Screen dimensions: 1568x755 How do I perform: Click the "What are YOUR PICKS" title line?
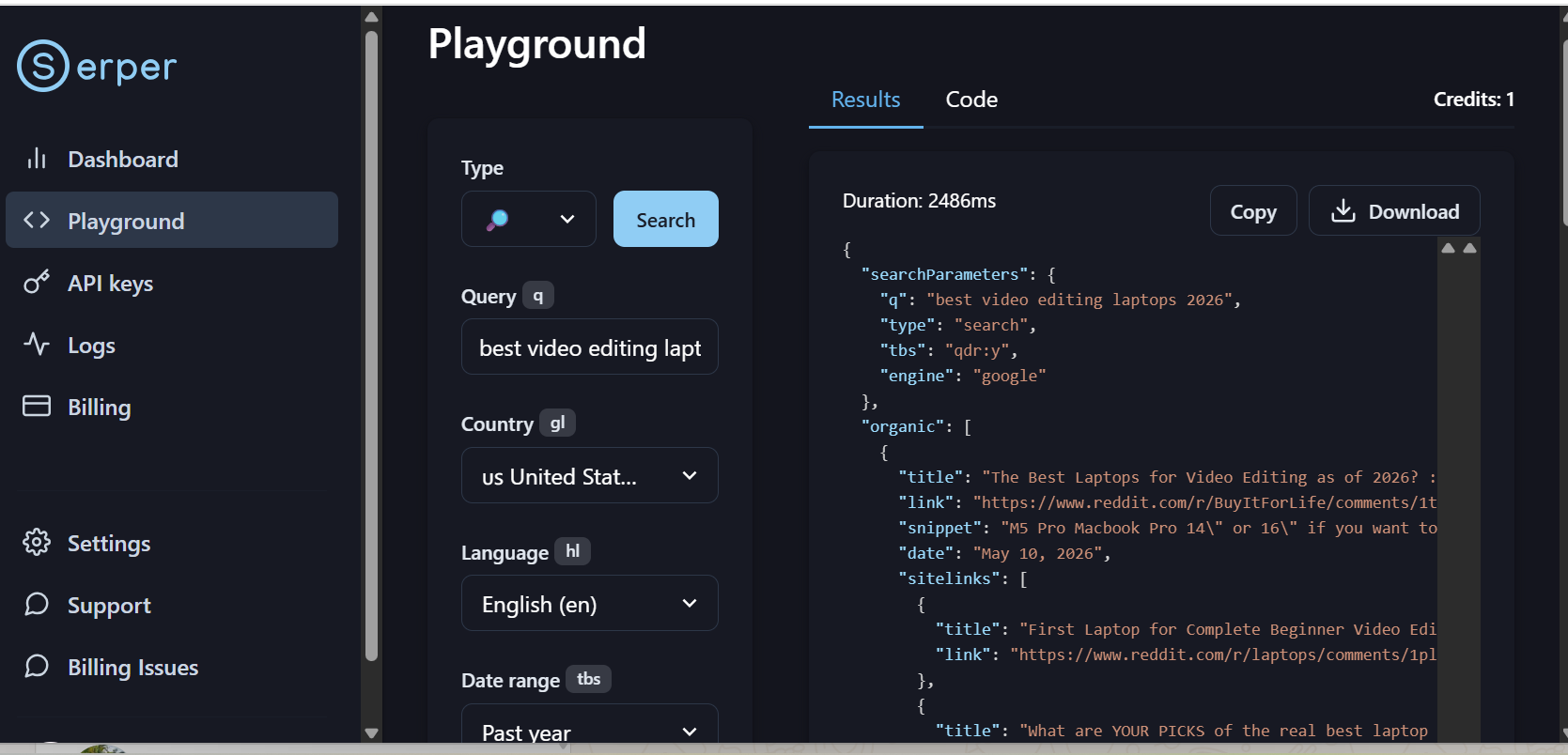1182,731
